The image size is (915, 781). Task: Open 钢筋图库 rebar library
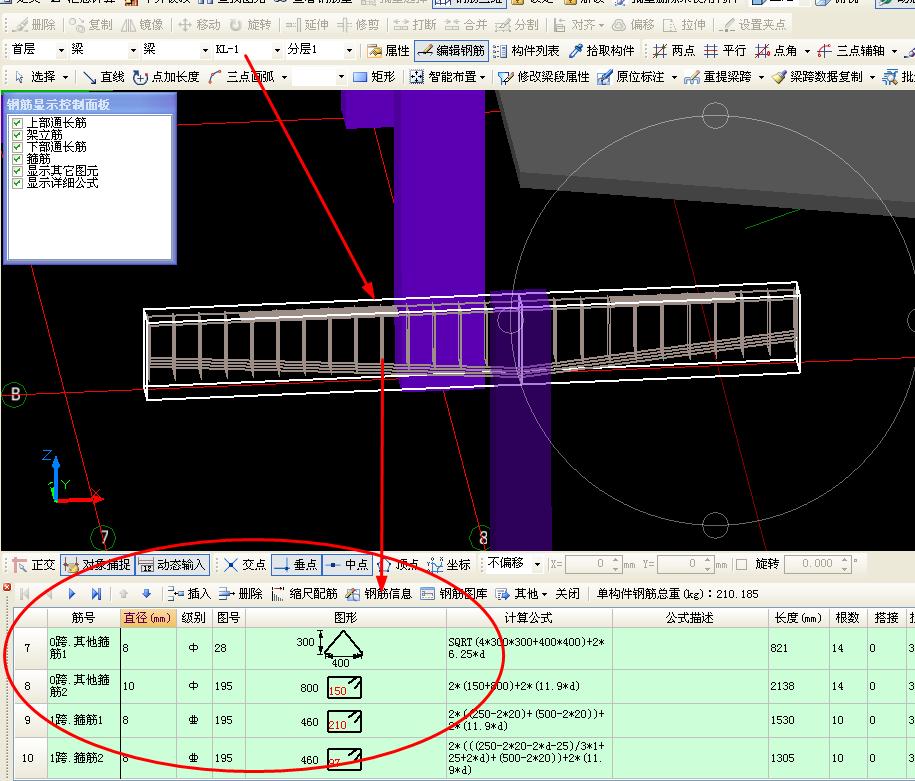pyautogui.click(x=454, y=594)
